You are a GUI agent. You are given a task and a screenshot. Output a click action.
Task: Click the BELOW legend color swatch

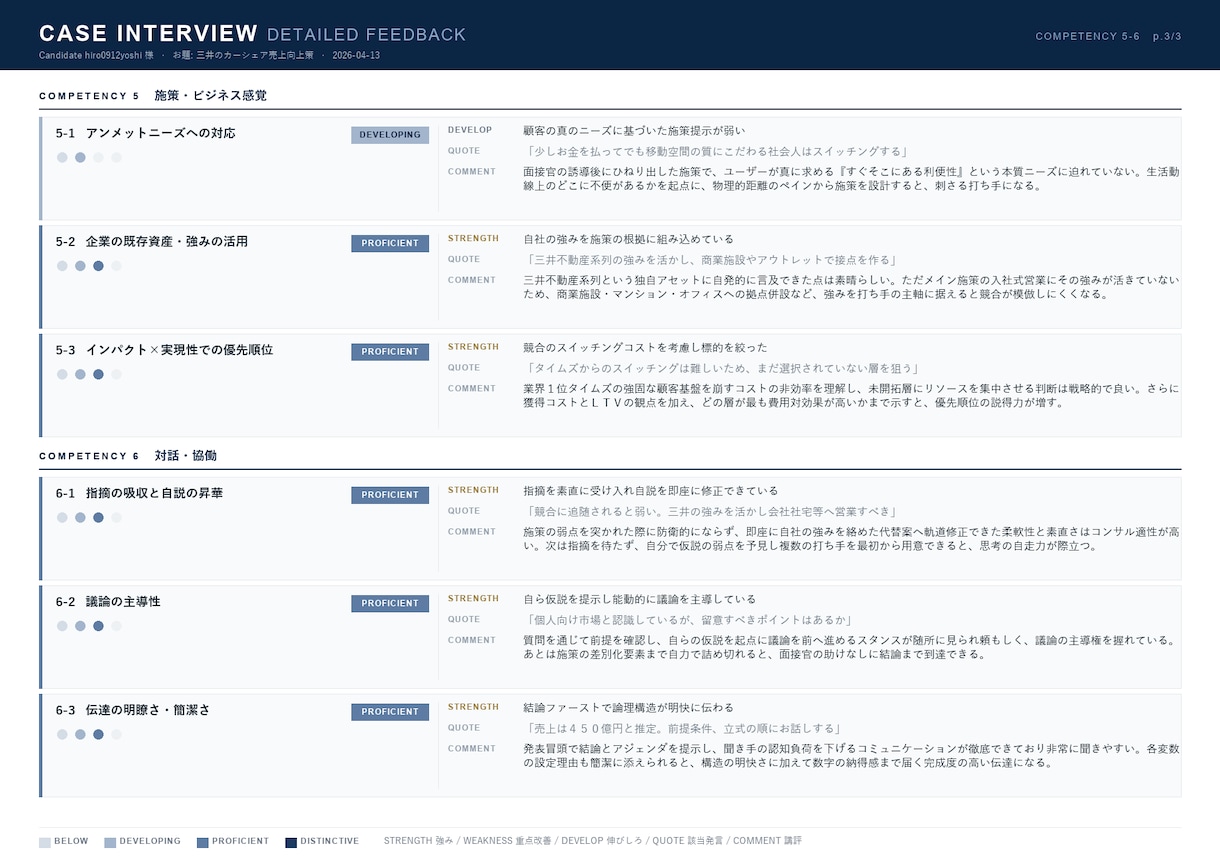pyautogui.click(x=44, y=842)
